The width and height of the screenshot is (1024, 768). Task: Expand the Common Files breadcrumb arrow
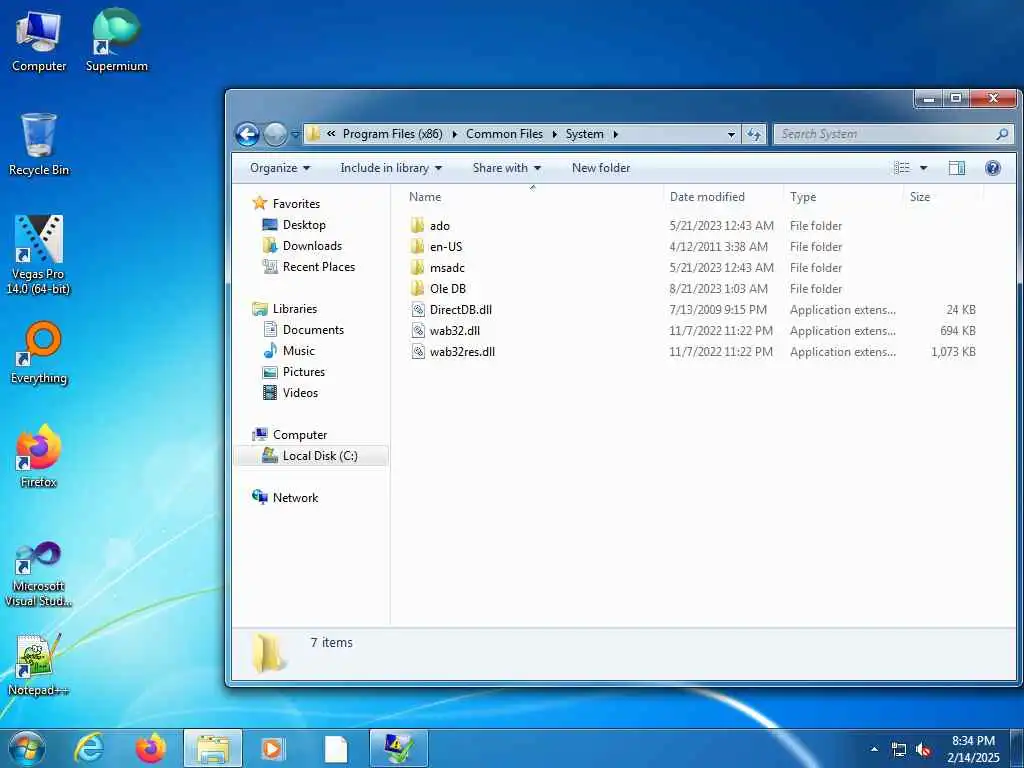click(x=554, y=134)
